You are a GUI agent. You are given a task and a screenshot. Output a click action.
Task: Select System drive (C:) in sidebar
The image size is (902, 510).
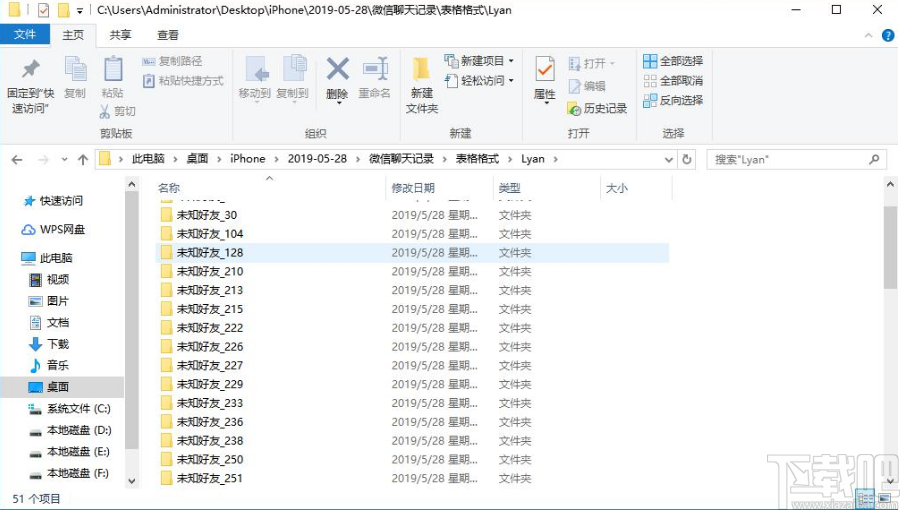(x=70, y=409)
